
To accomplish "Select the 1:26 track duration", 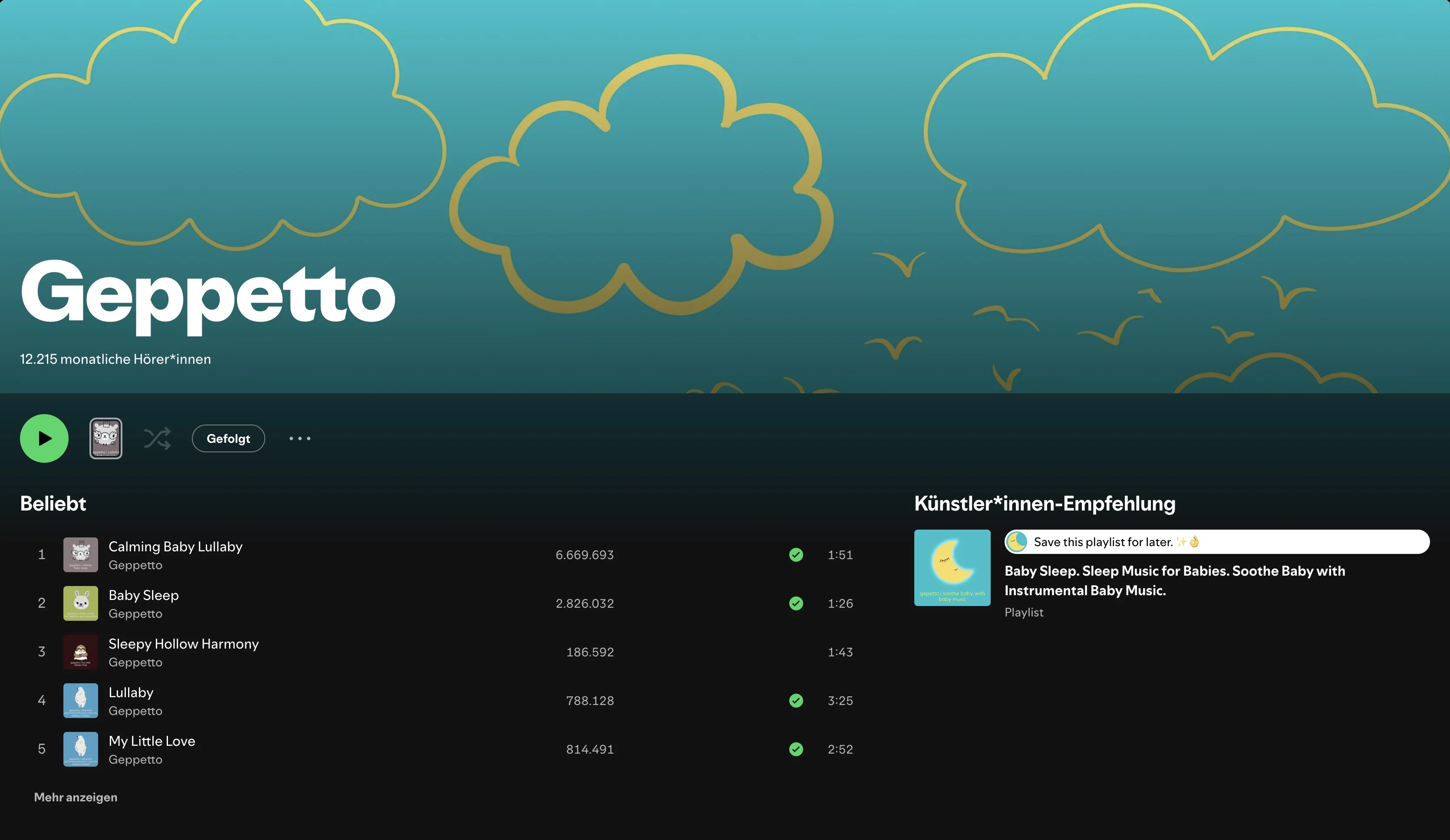I will click(x=840, y=603).
